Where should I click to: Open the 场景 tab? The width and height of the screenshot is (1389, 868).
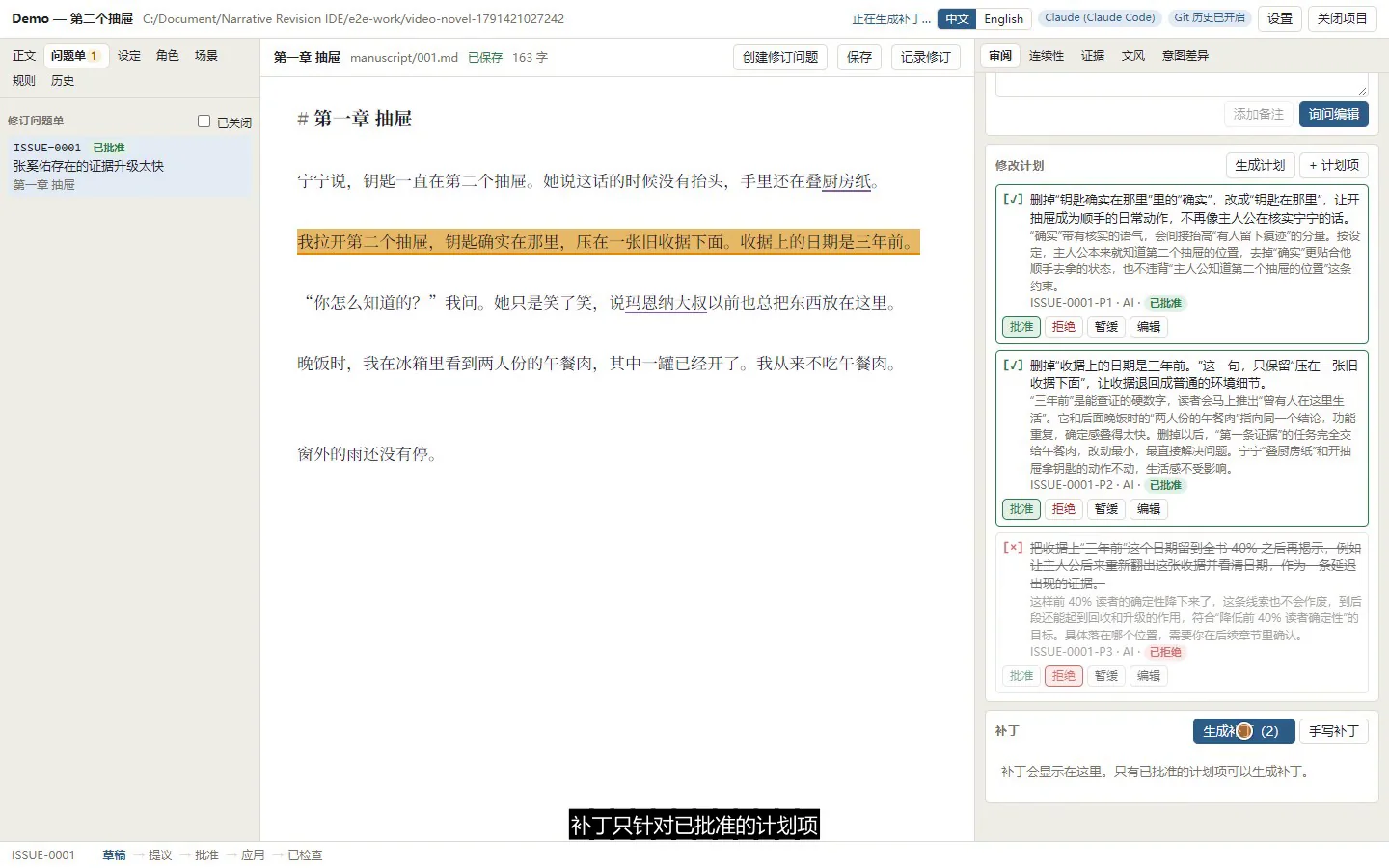[x=206, y=56]
